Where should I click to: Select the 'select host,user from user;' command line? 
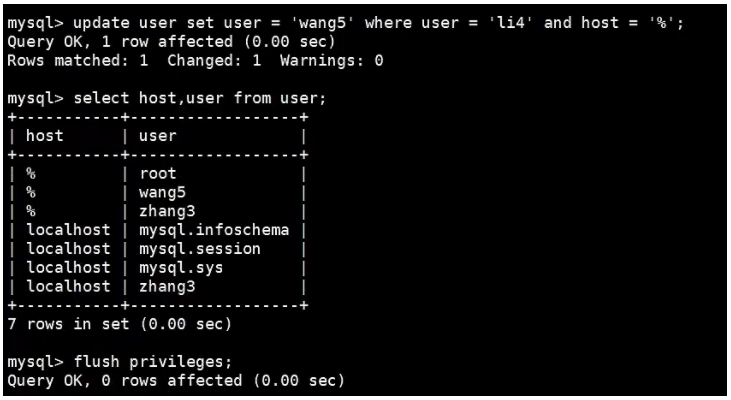click(166, 98)
